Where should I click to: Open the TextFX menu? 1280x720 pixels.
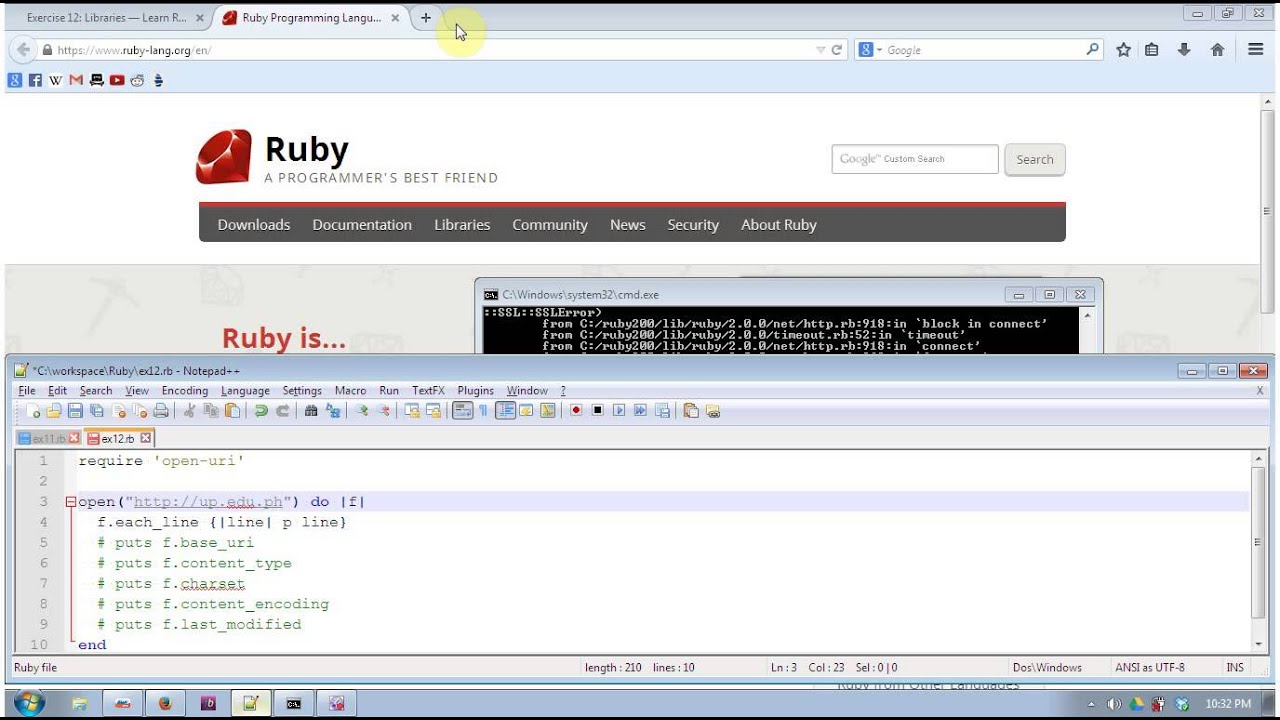pyautogui.click(x=428, y=390)
